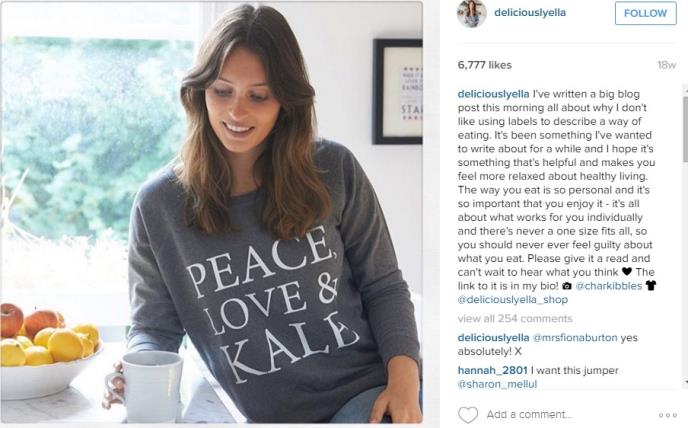
Task: Follow the deliciouslyella account
Action: (x=645, y=13)
